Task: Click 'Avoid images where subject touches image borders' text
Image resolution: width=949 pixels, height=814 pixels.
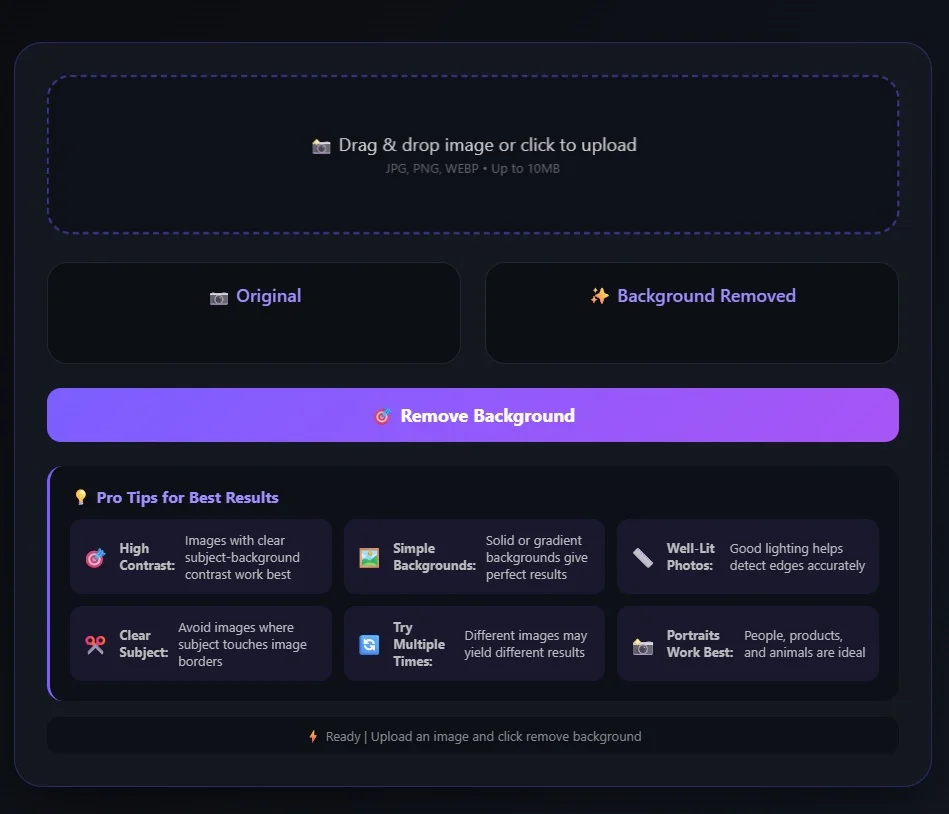Action: (x=242, y=645)
